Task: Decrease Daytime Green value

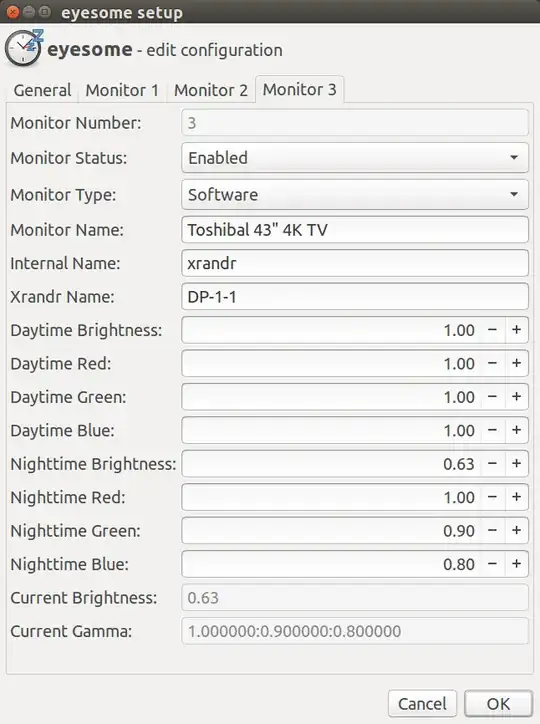Action: [x=492, y=397]
